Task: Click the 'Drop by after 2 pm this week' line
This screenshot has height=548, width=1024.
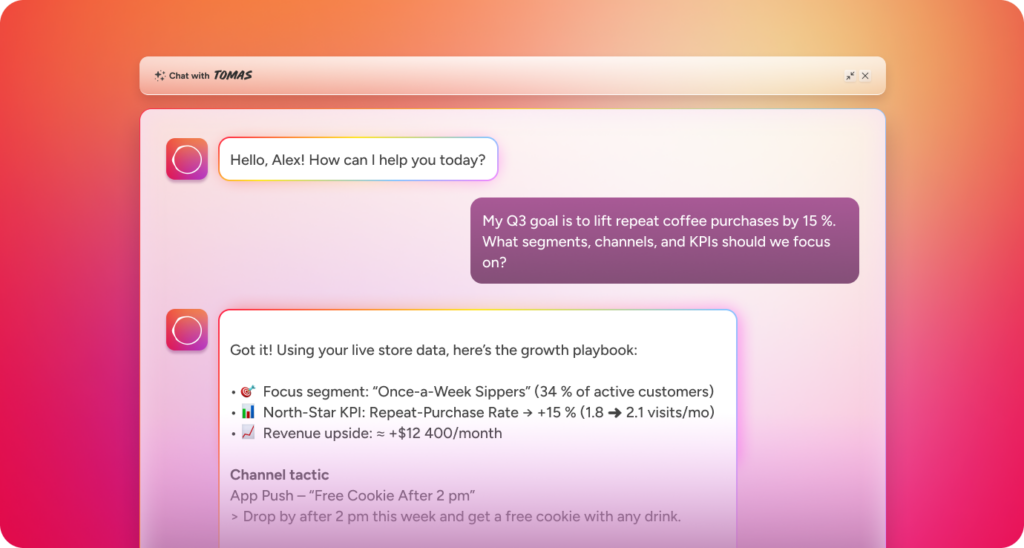Action: coord(455,517)
